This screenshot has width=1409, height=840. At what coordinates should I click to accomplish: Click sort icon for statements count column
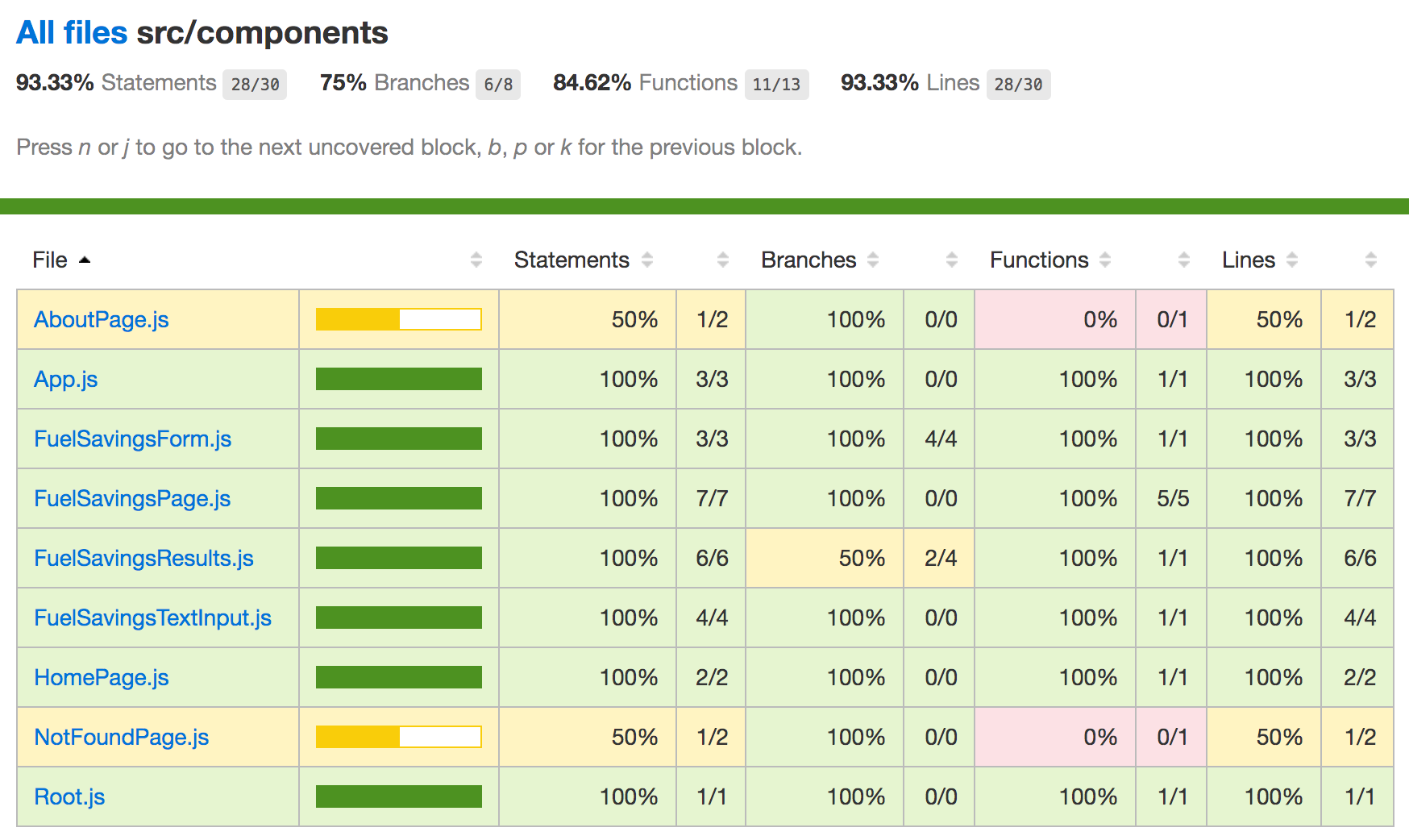tap(723, 260)
